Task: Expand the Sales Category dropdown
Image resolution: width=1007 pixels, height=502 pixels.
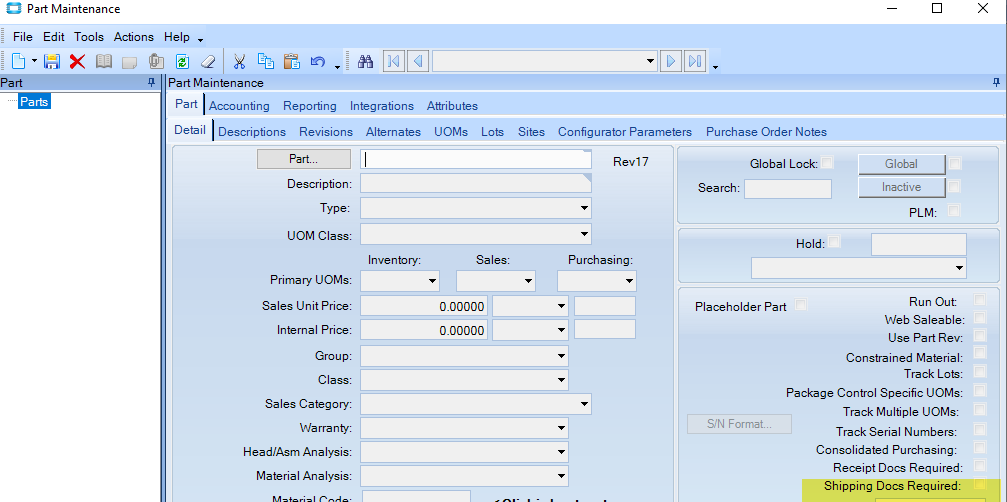Action: 583,404
